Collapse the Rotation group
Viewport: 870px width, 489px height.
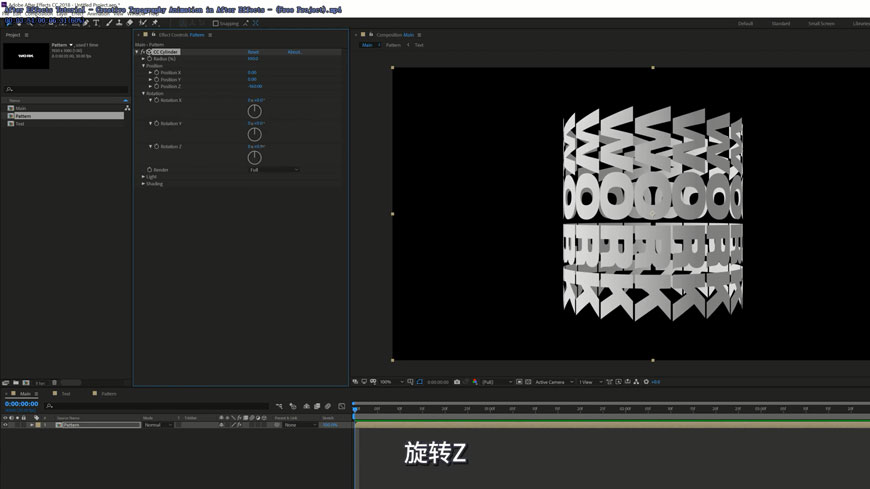(144, 93)
